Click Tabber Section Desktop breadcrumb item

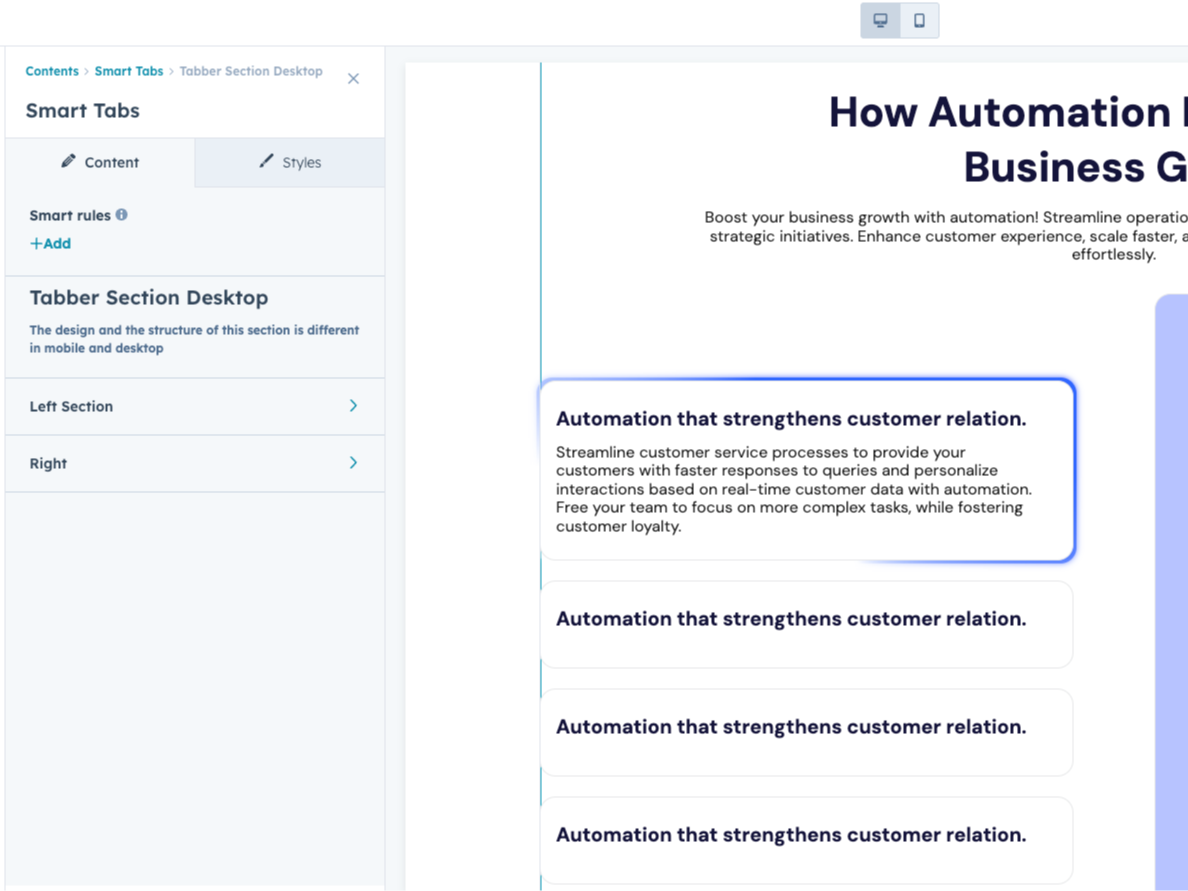(x=251, y=72)
